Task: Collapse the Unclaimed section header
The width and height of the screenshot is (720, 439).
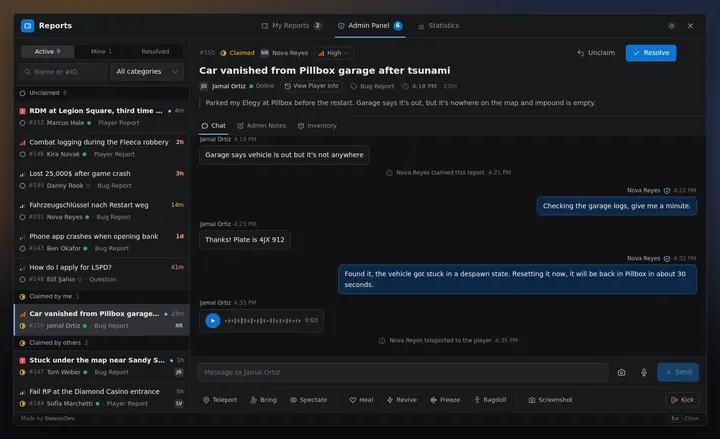Action: tap(101, 93)
